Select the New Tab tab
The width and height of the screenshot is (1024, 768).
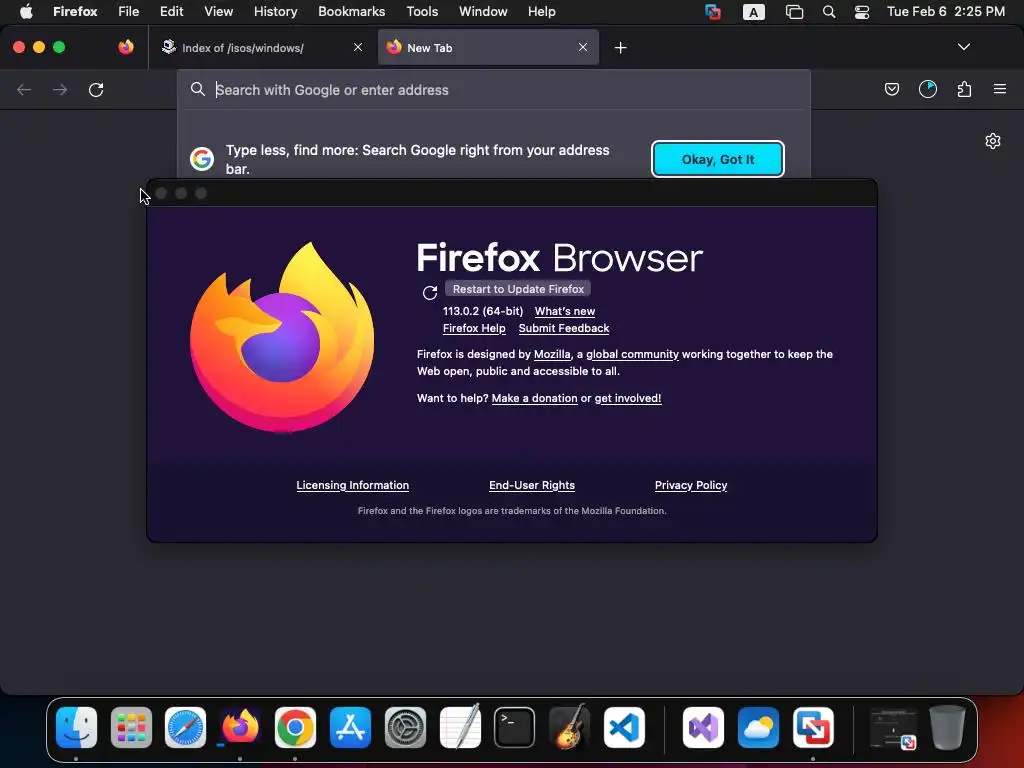tap(488, 48)
